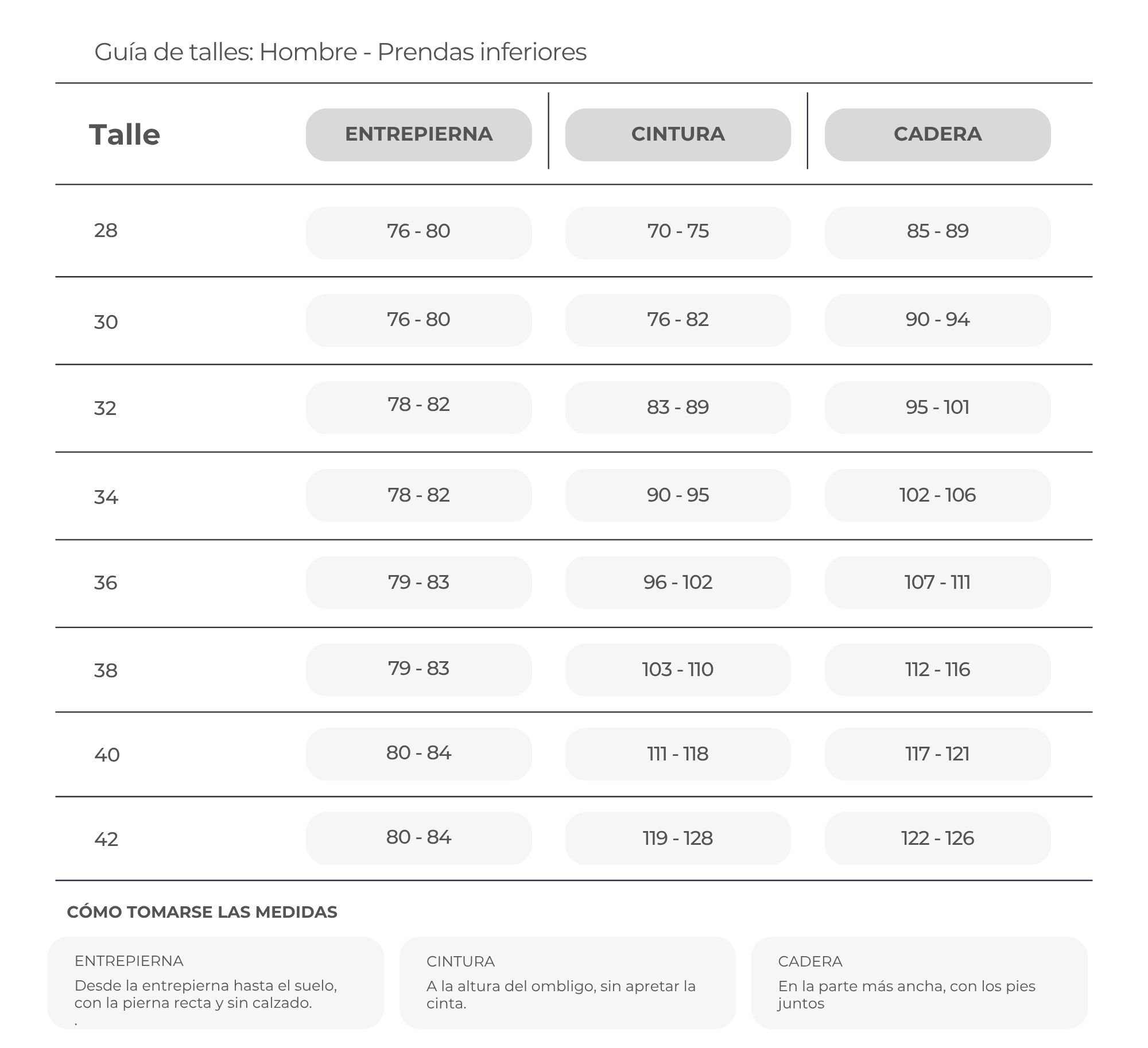Select the CINTURA column header pill
1148x1048 pixels.
[678, 134]
